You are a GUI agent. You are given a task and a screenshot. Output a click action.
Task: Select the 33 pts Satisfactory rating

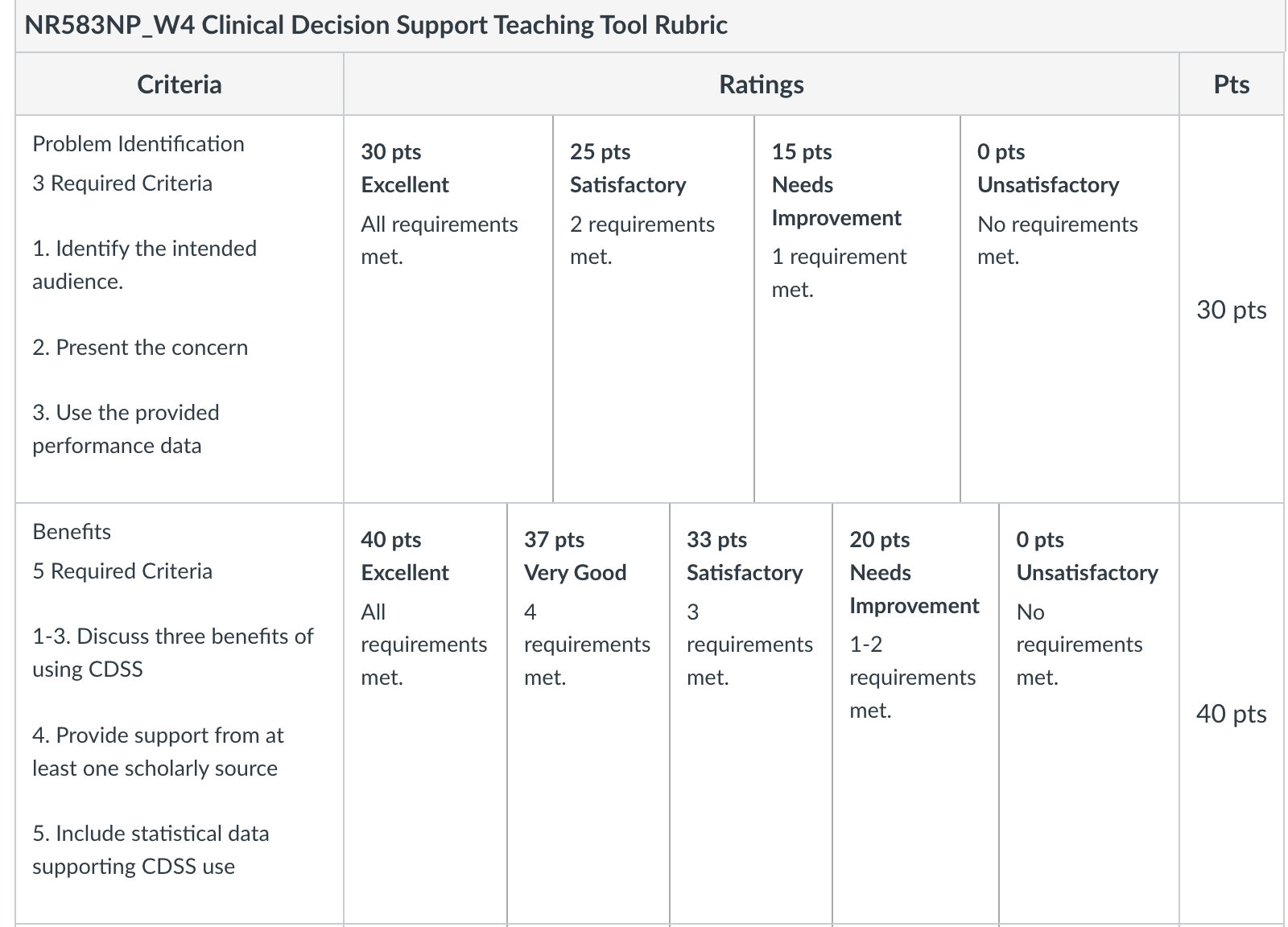(751, 713)
